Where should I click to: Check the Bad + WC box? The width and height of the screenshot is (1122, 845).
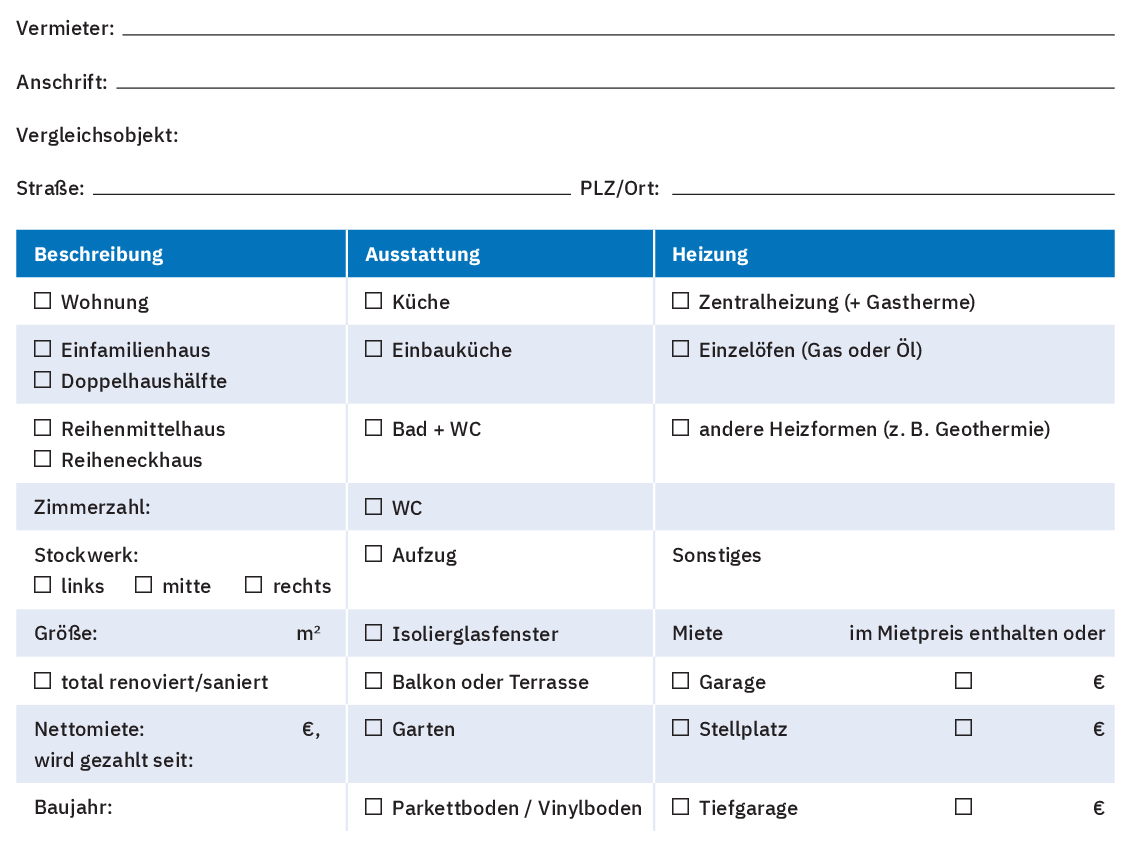pyautogui.click(x=373, y=428)
